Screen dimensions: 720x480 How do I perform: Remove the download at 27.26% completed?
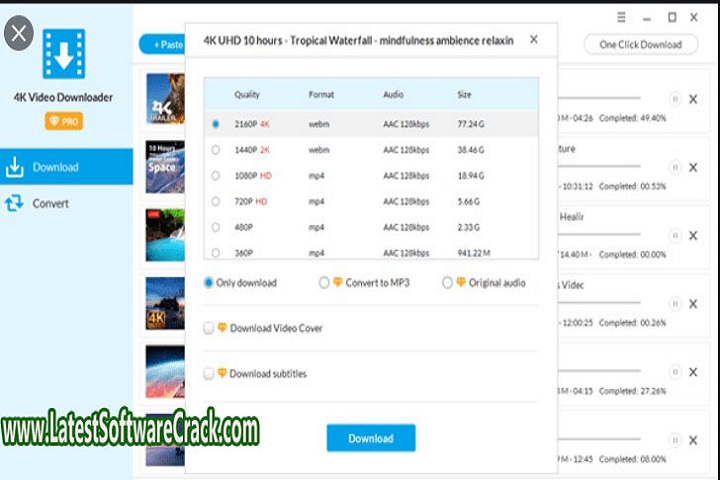tap(693, 372)
